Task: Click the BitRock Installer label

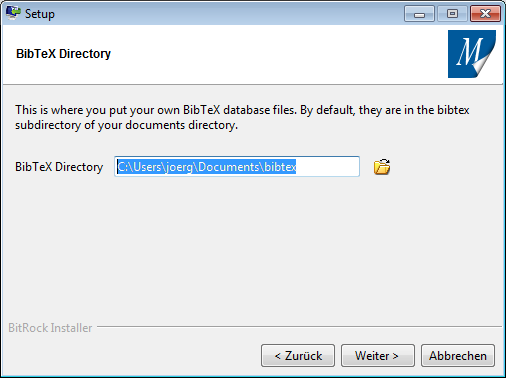Action: tap(50, 328)
